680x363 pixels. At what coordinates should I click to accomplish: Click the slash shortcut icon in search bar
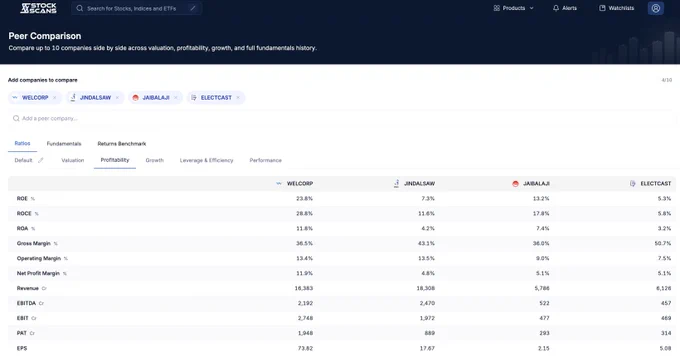[193, 8]
